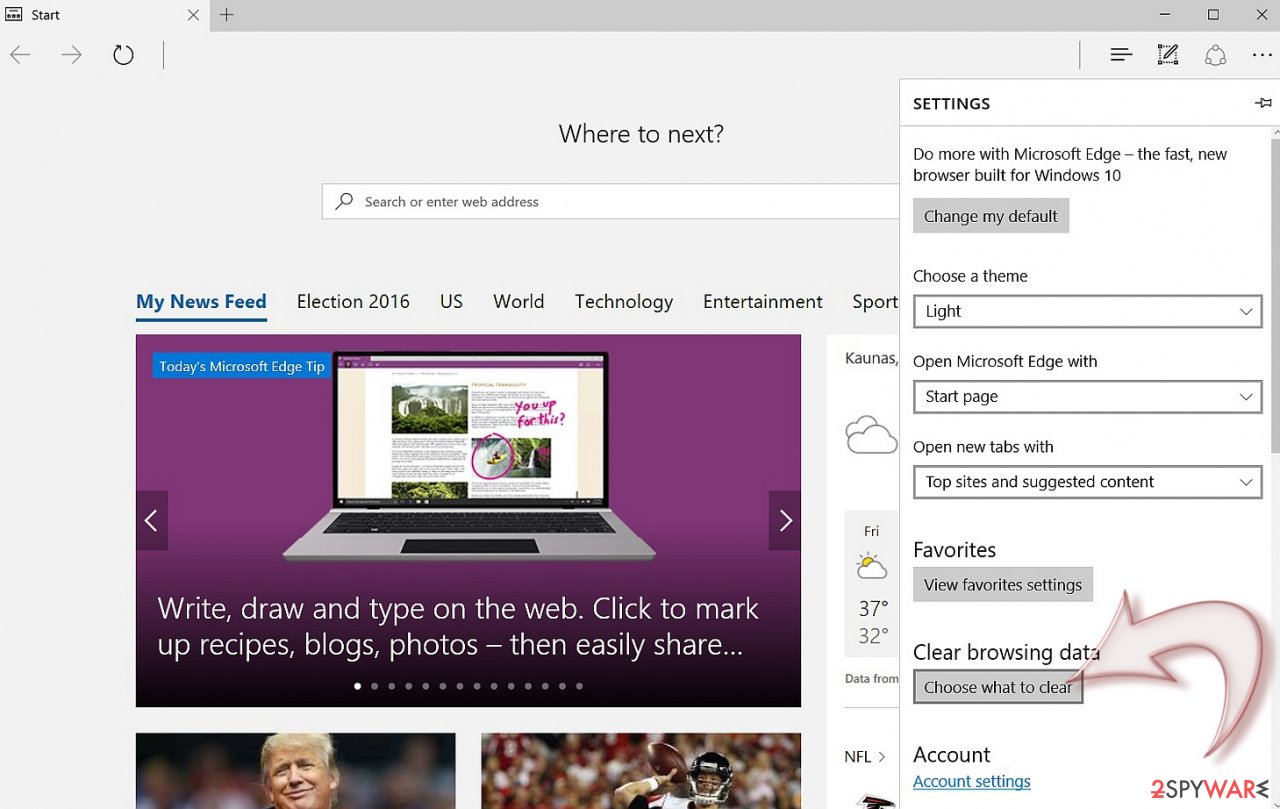Switch to Entertainment news tab
Viewport: 1280px width, 809px height.
(x=763, y=302)
